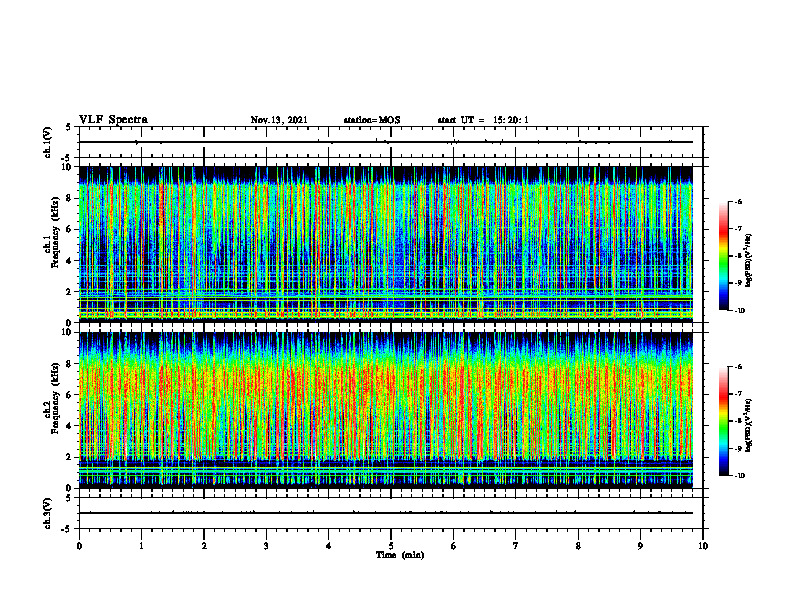Click the 'VLF Spectra' title text

point(113,120)
